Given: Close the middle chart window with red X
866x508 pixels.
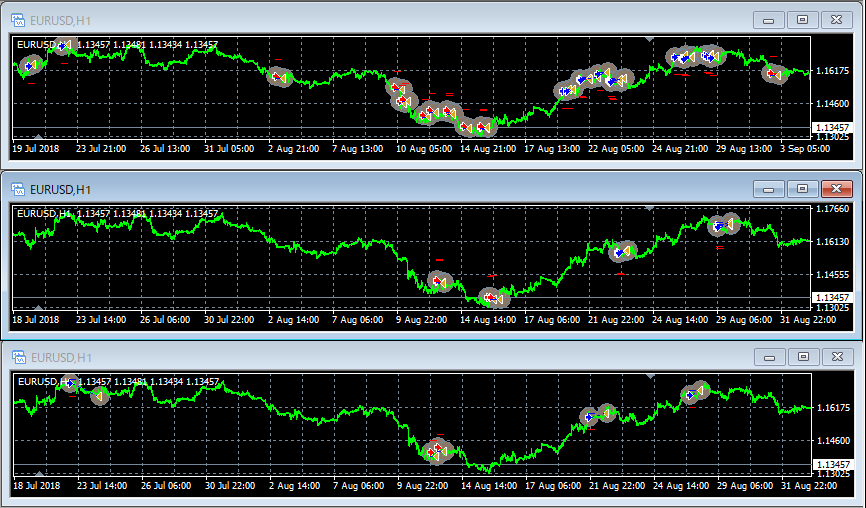Looking at the screenshot, I should tap(837, 189).
